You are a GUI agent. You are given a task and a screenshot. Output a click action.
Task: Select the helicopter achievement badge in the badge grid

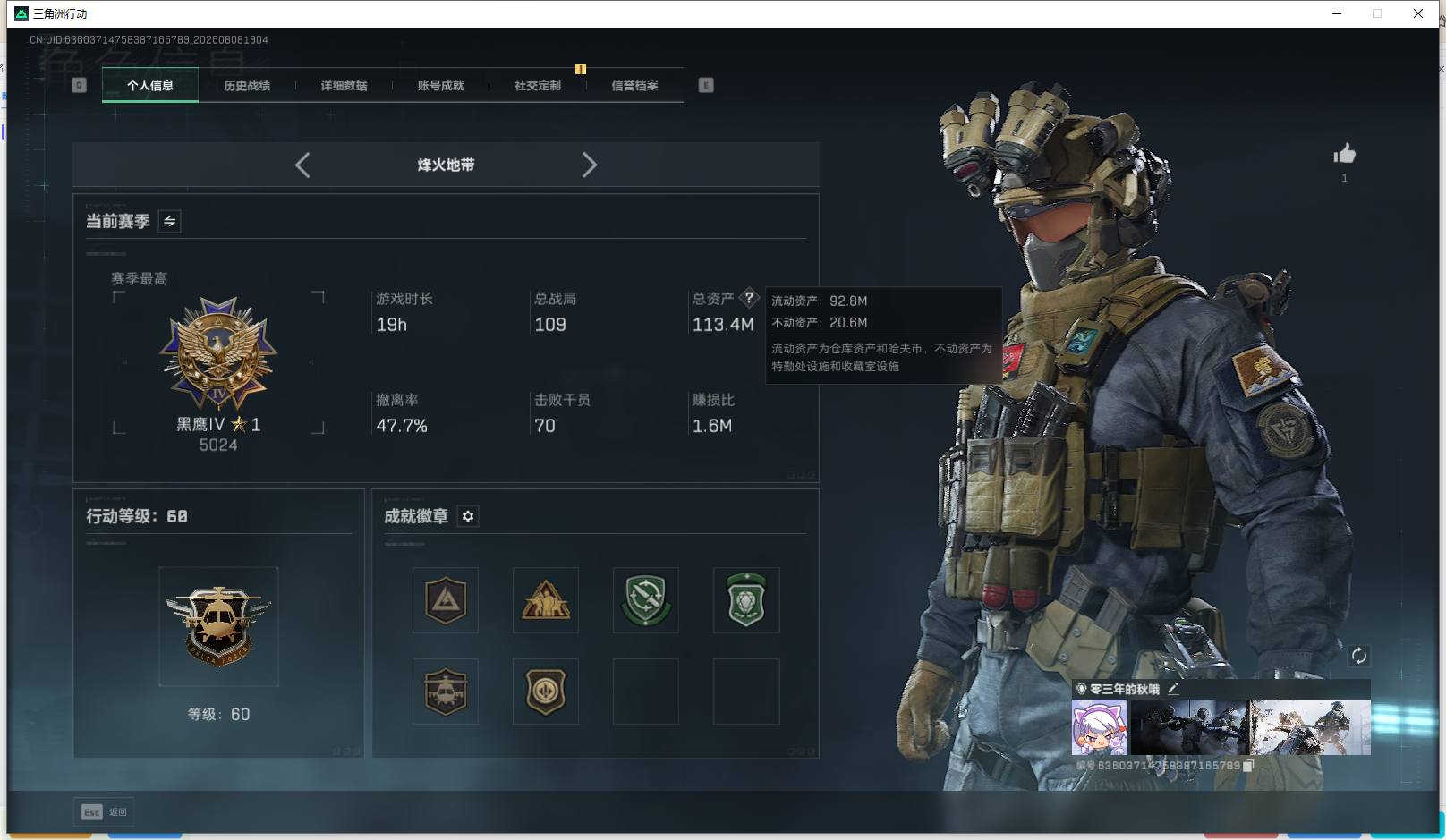pyautogui.click(x=446, y=692)
